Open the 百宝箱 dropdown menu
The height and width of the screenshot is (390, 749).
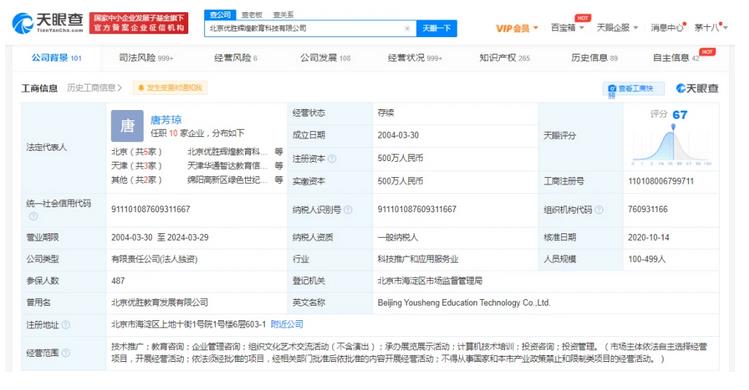click(567, 28)
